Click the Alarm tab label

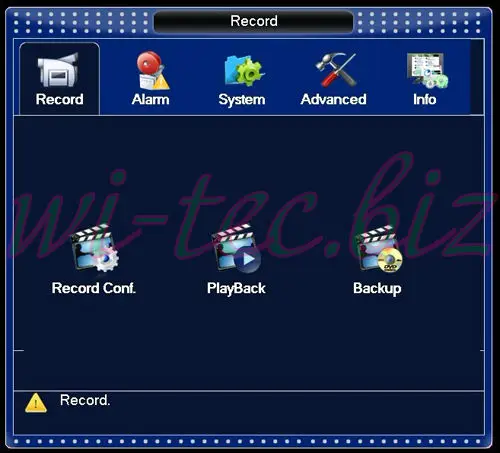point(151,99)
